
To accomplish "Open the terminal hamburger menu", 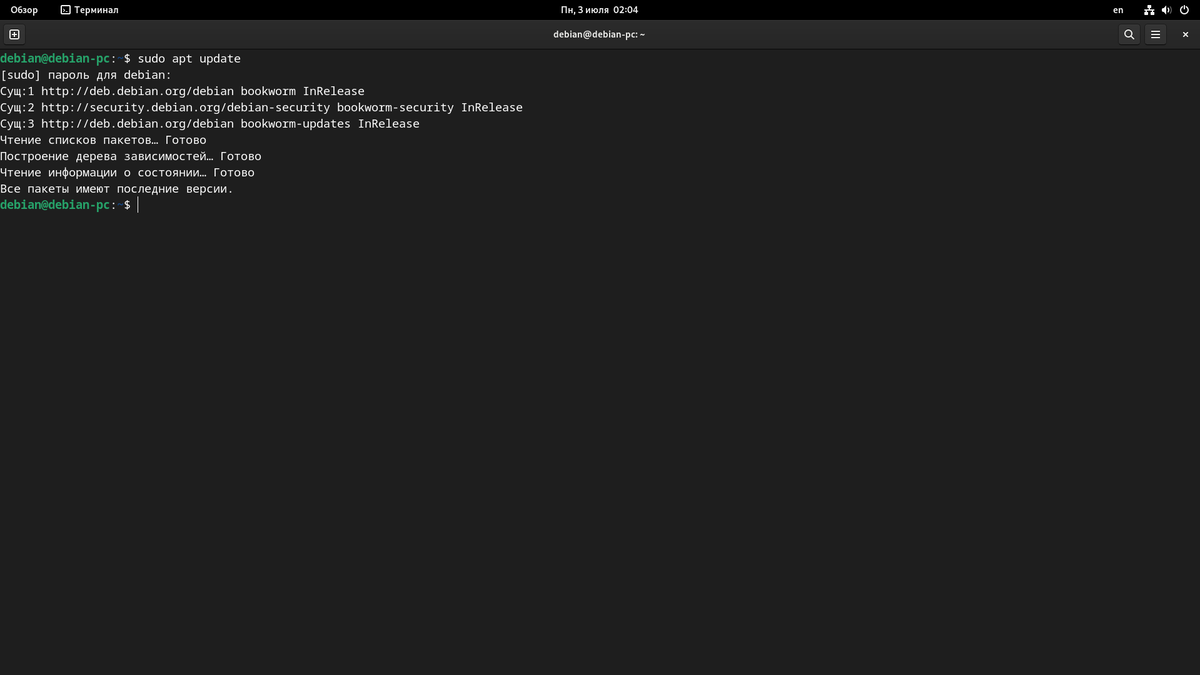I will point(1155,34).
